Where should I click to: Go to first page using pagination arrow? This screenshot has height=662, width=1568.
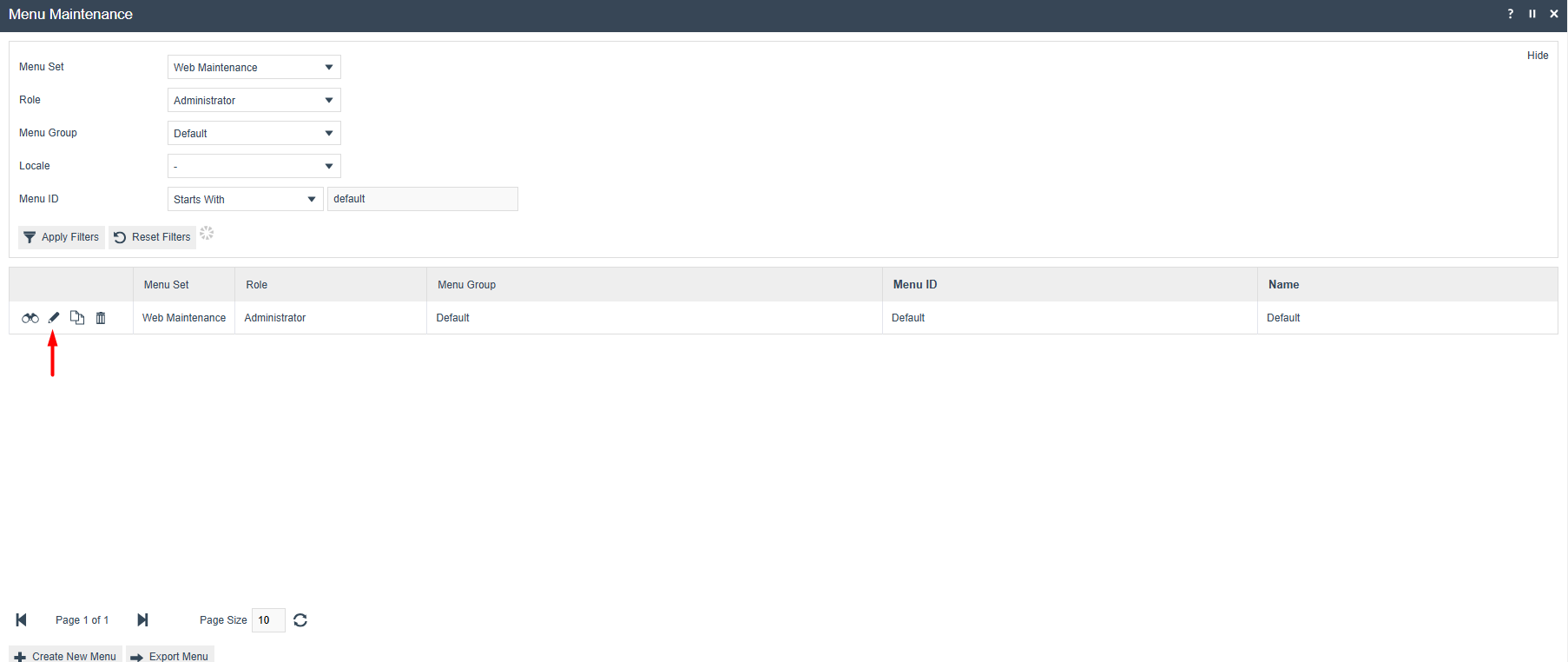22,619
